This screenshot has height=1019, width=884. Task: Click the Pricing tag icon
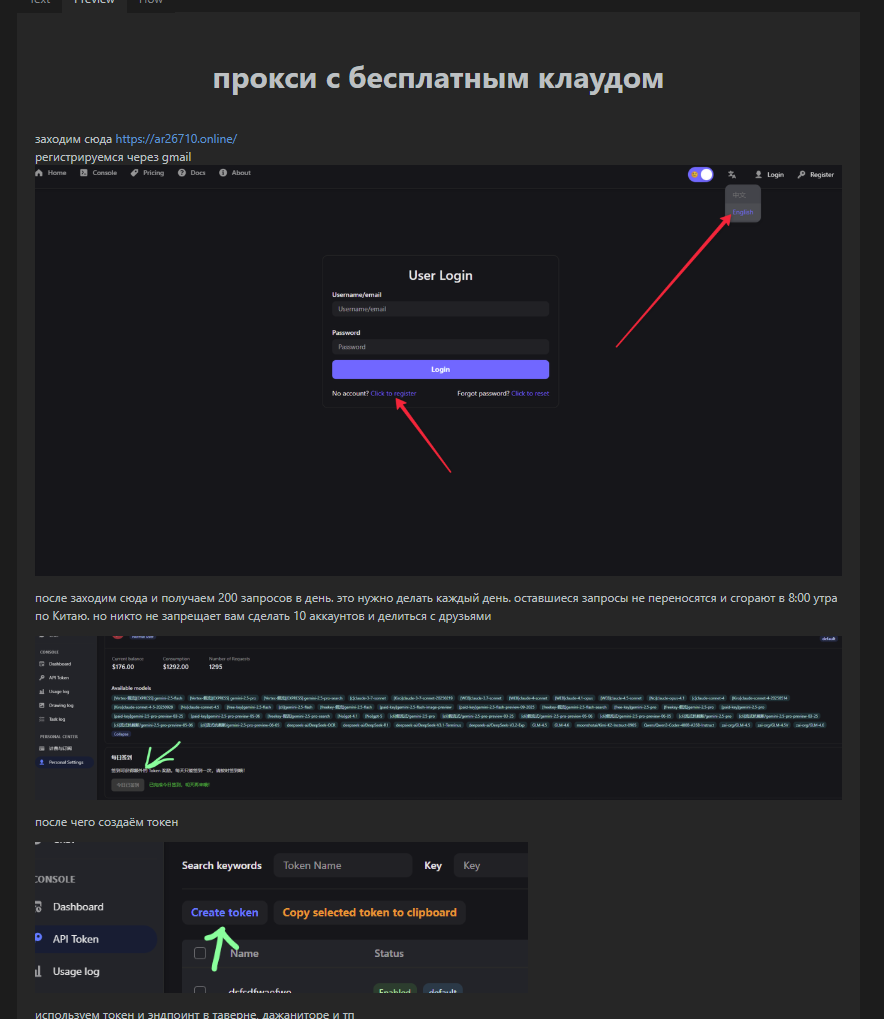click(135, 173)
